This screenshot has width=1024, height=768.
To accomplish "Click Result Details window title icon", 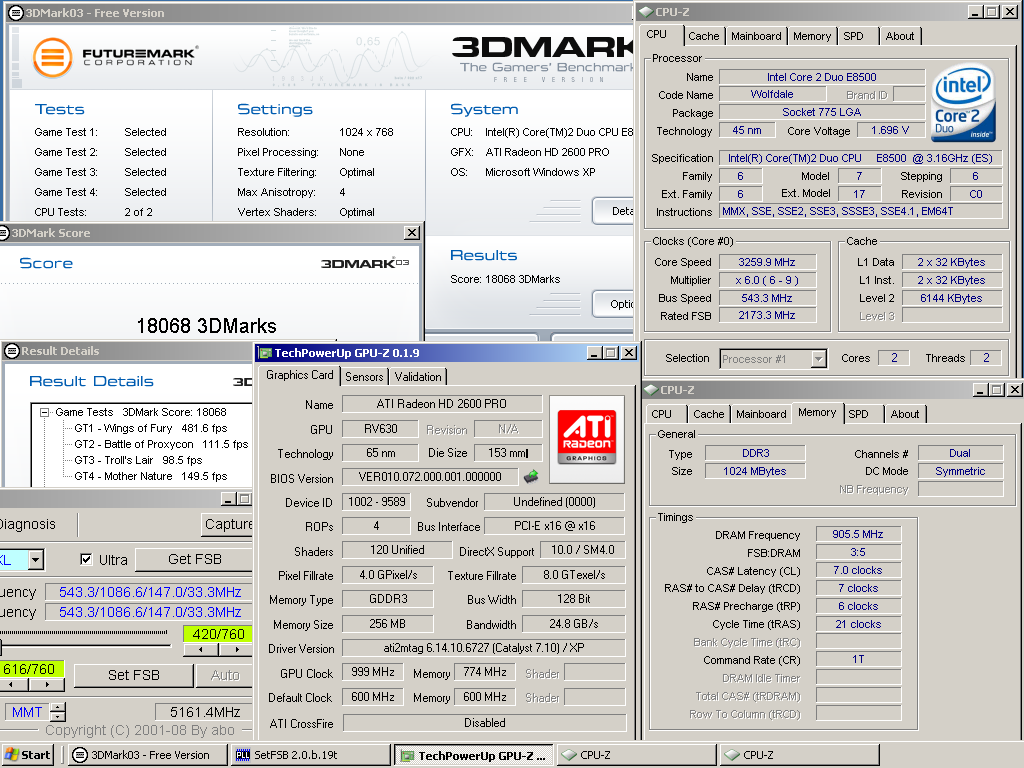I will (11, 351).
